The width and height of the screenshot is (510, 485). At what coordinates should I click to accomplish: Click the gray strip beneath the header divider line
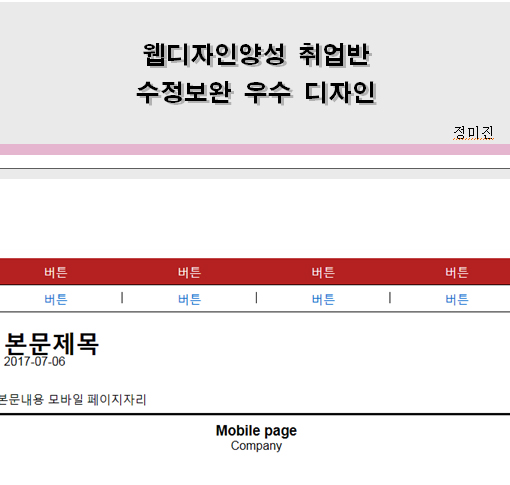[x=255, y=174]
